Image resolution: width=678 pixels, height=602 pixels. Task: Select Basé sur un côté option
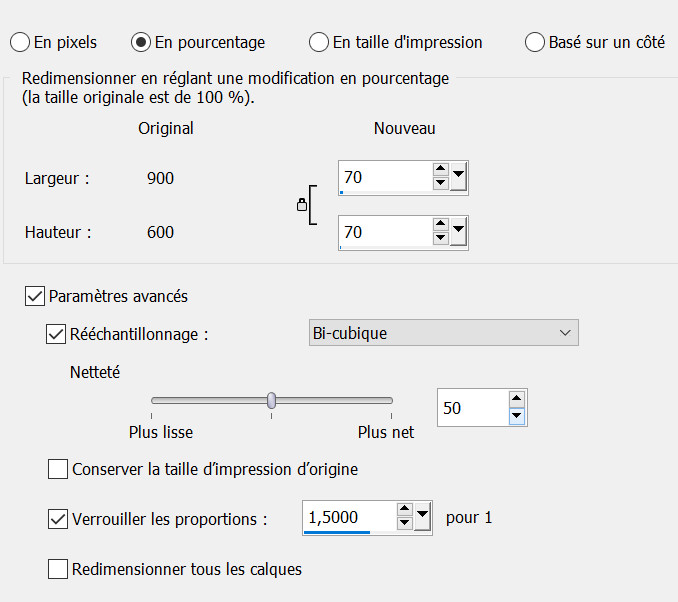click(535, 42)
